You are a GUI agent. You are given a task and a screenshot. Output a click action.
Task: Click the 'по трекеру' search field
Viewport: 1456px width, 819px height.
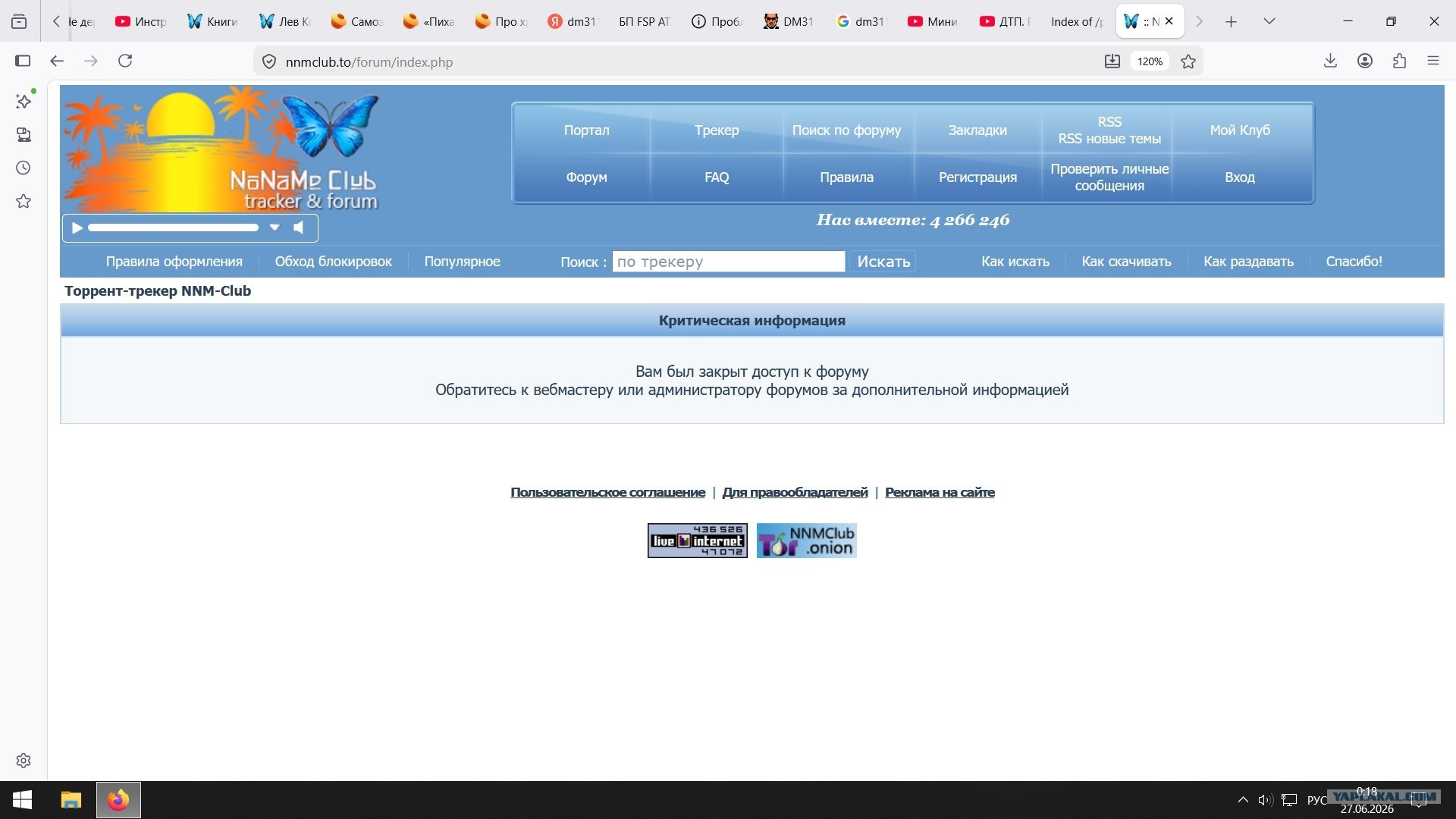pos(729,262)
